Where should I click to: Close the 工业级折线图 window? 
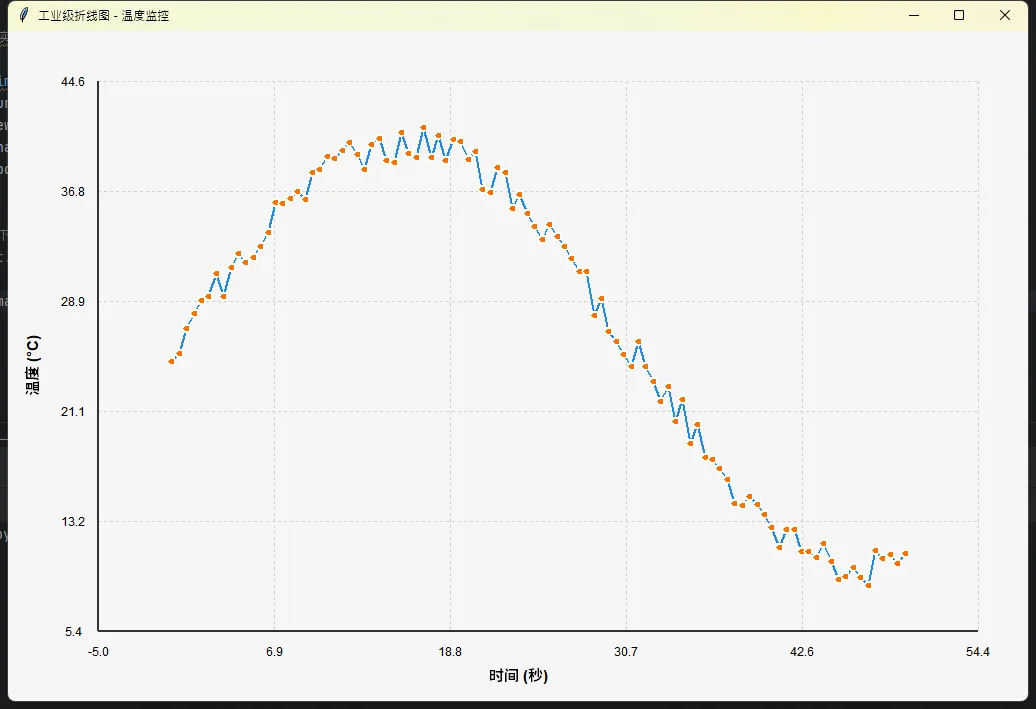click(1005, 15)
